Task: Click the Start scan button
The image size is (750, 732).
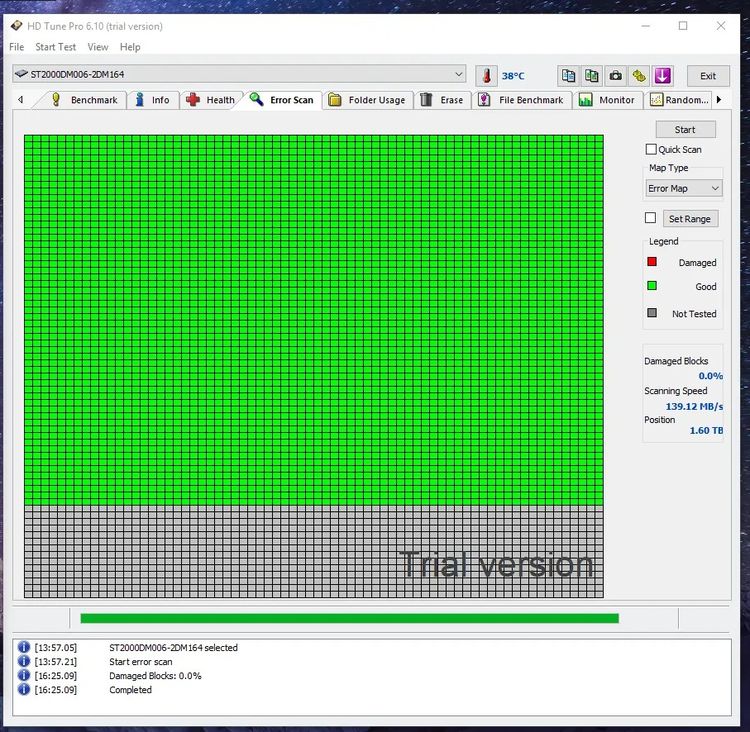Action: (x=685, y=129)
